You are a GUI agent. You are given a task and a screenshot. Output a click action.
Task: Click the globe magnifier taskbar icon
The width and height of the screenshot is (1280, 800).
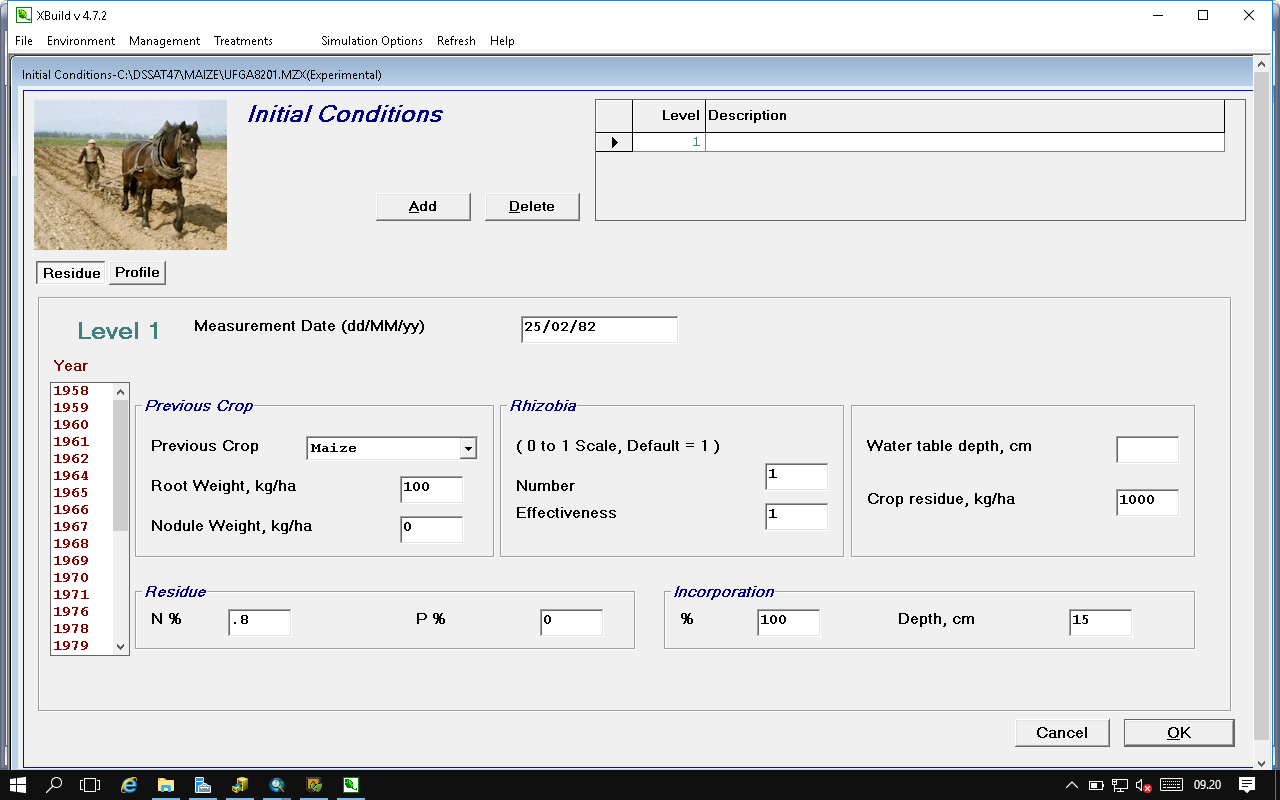pyautogui.click(x=277, y=785)
